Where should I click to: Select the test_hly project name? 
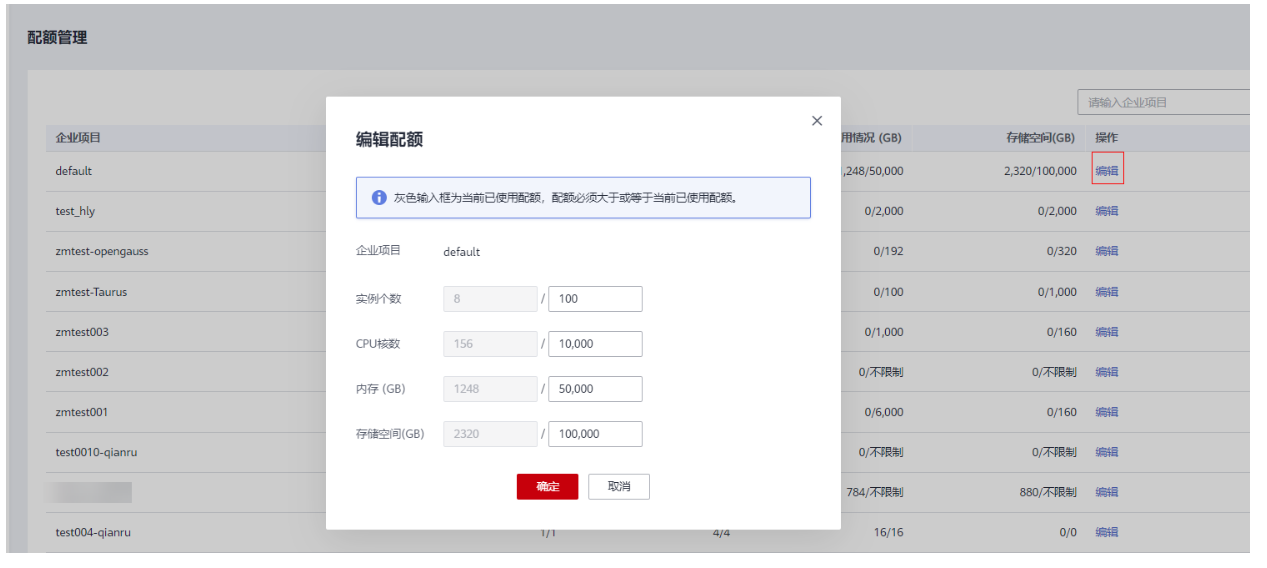coord(75,211)
